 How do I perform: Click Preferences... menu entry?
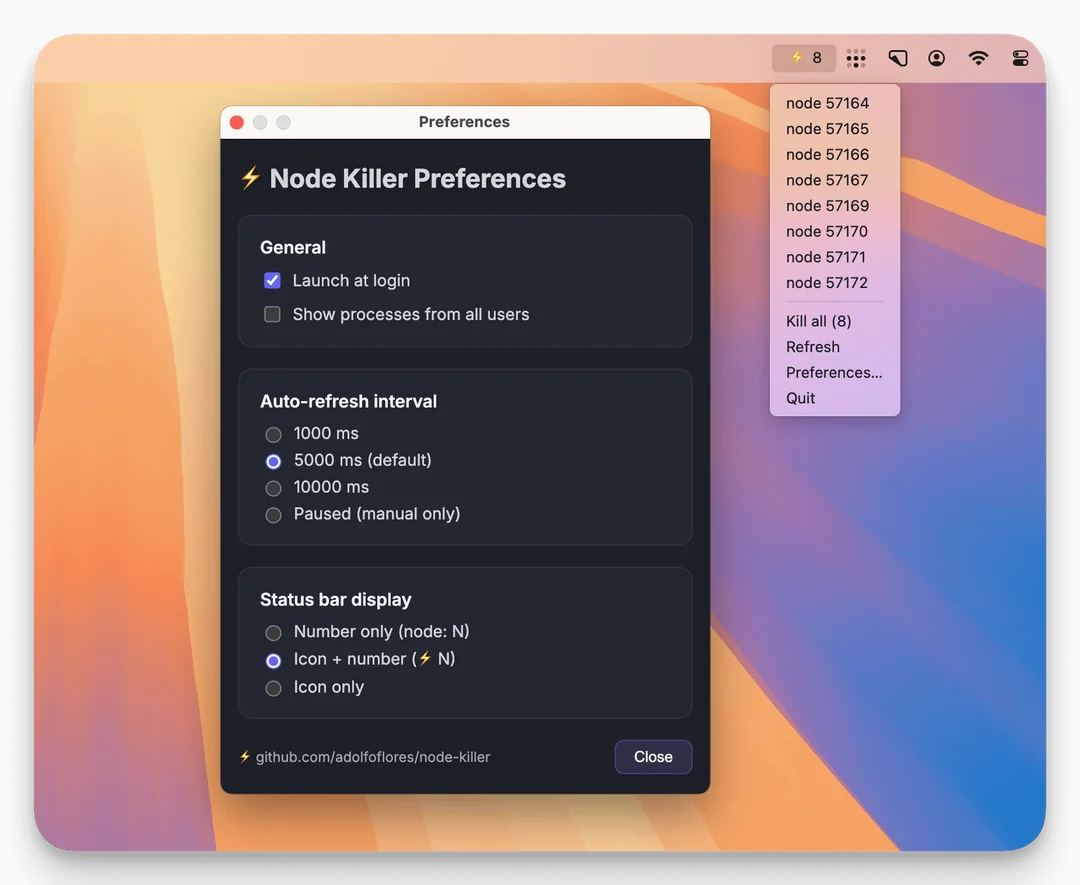pos(833,373)
